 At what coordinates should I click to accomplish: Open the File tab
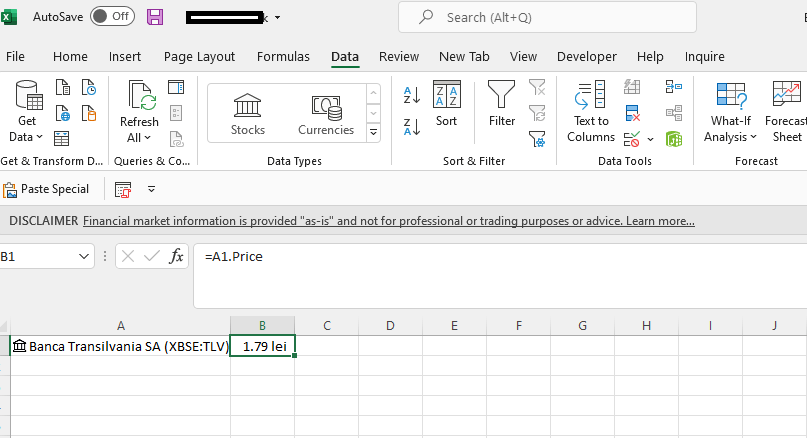pyautogui.click(x=15, y=57)
